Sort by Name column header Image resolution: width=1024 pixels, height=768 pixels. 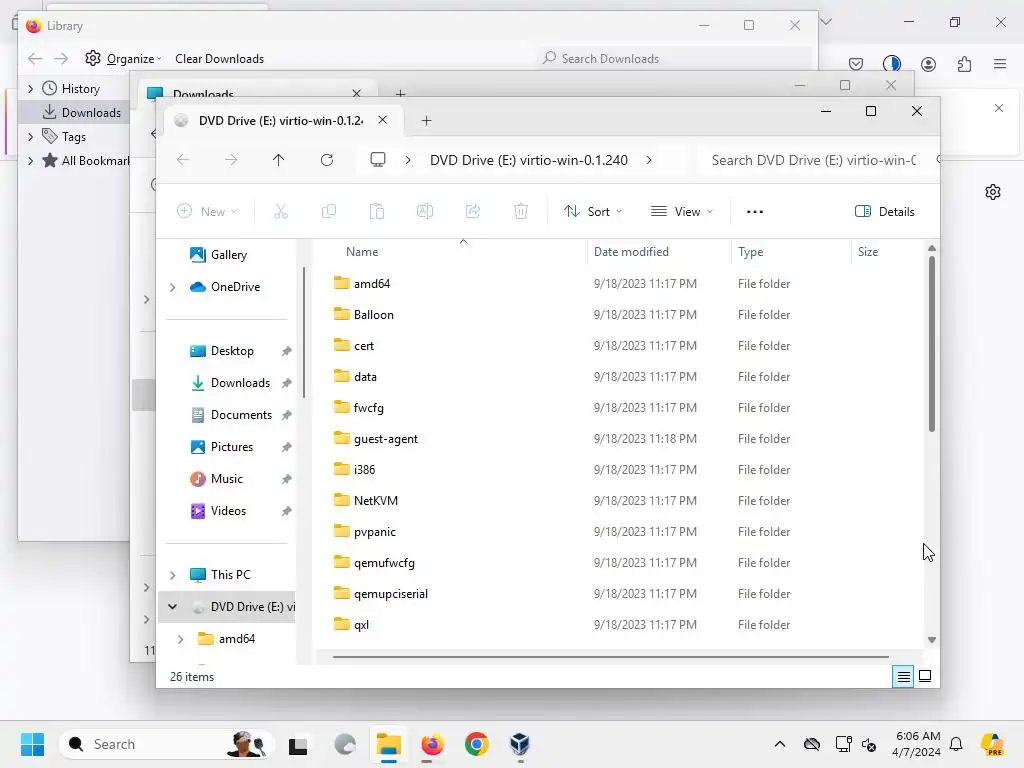[x=362, y=252]
